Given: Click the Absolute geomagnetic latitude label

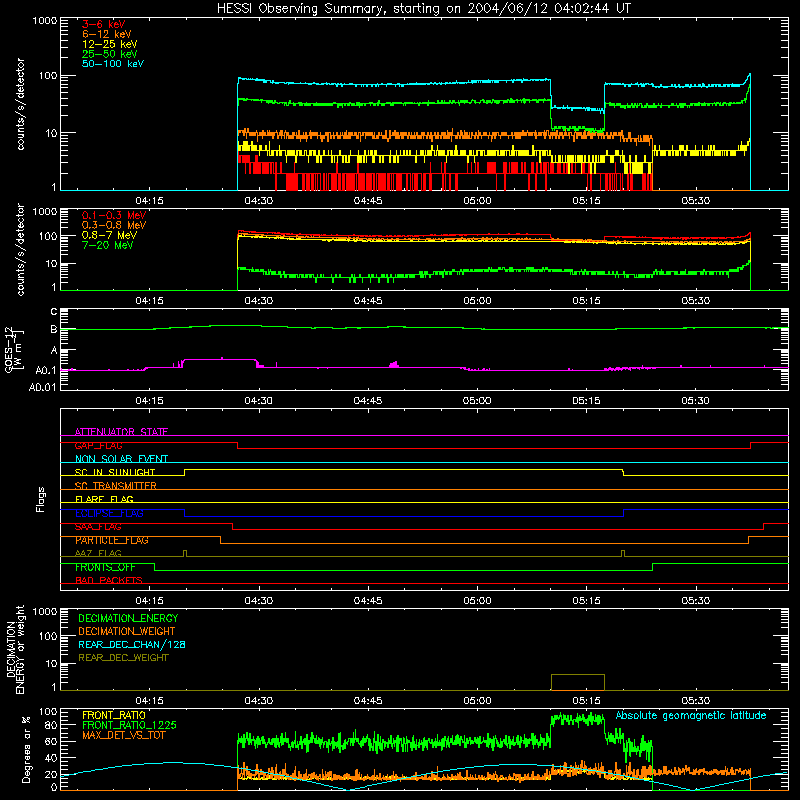Looking at the screenshot, I should [691, 715].
